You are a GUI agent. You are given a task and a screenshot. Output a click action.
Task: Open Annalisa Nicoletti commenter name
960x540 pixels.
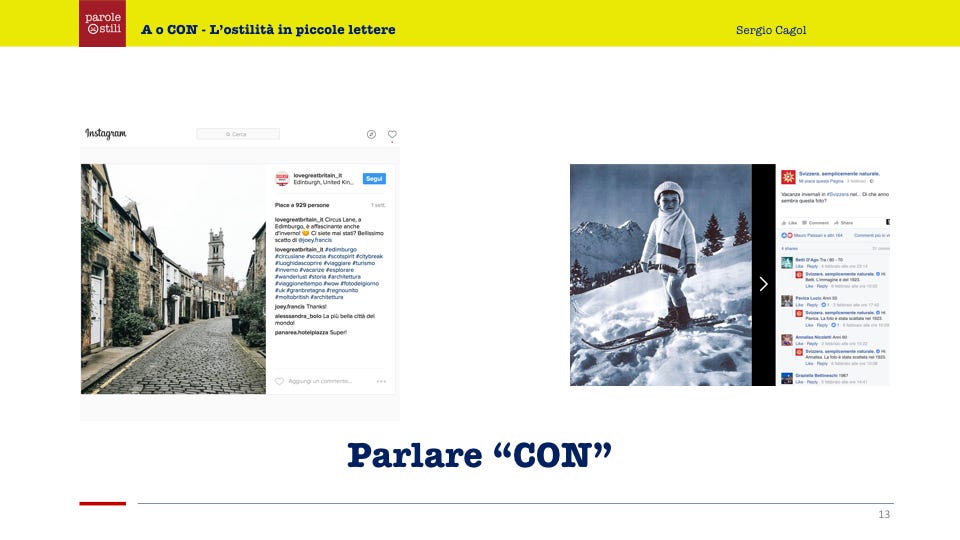(814, 337)
